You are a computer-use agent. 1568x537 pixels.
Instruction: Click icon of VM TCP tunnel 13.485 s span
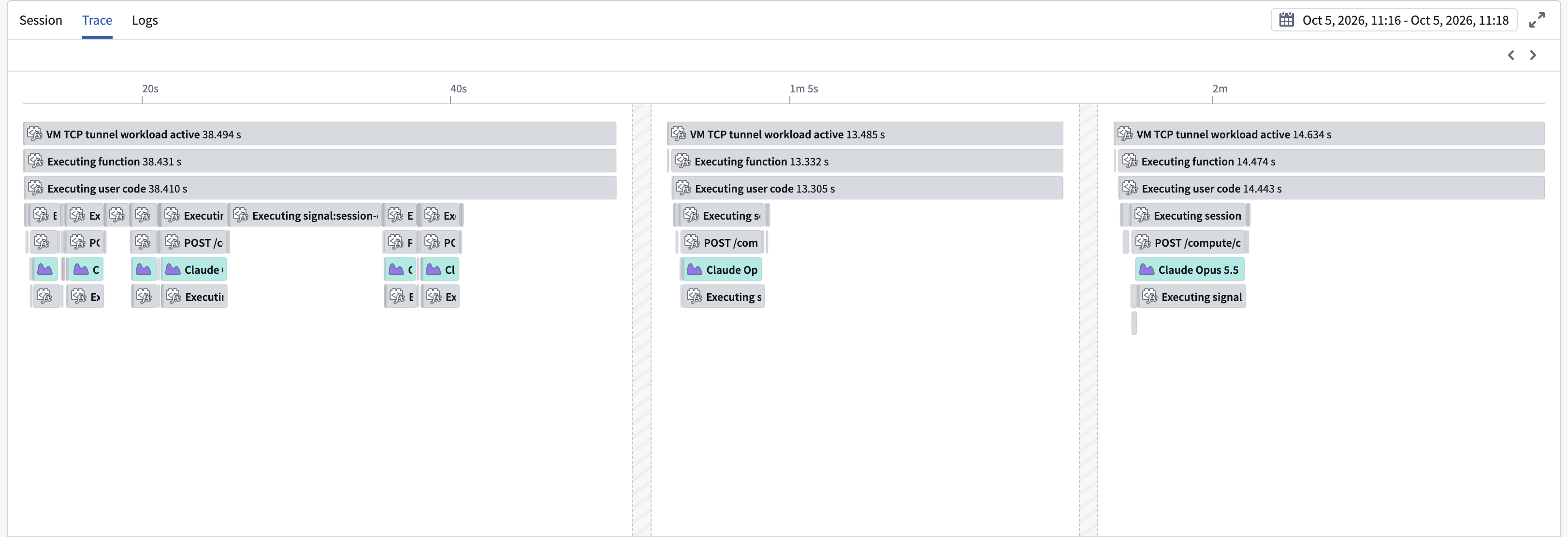(x=679, y=134)
